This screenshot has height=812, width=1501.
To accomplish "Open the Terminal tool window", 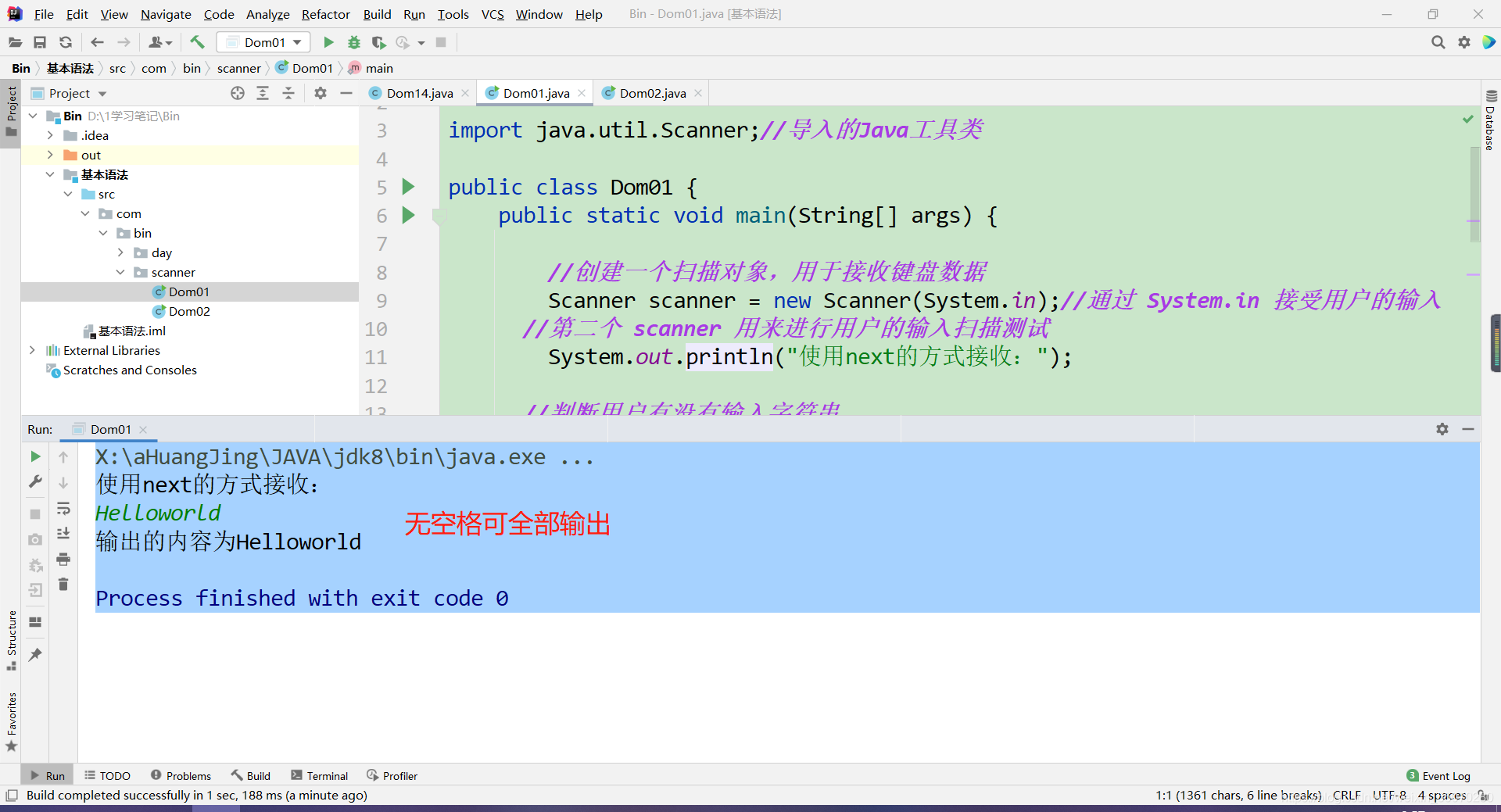I will 320,775.
